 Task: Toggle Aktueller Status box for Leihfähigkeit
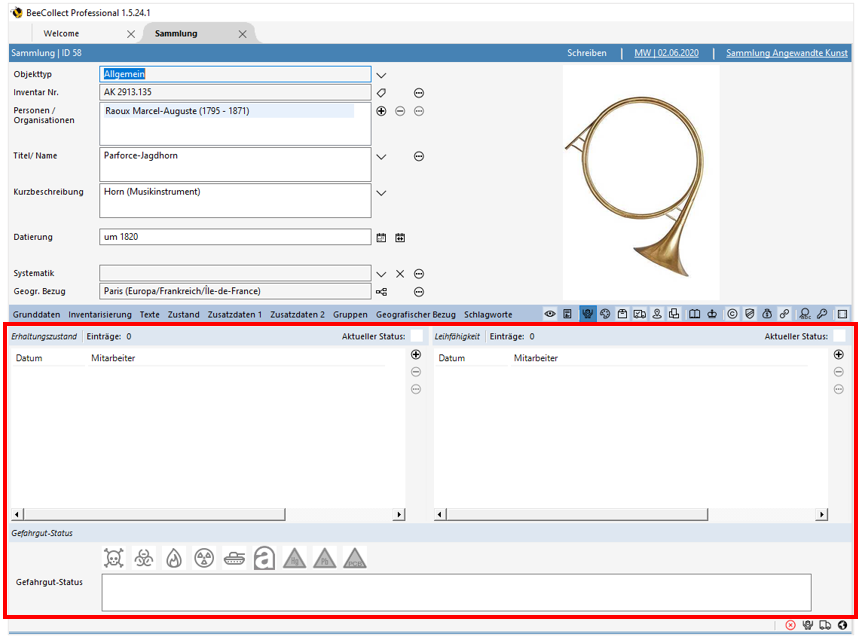840,337
